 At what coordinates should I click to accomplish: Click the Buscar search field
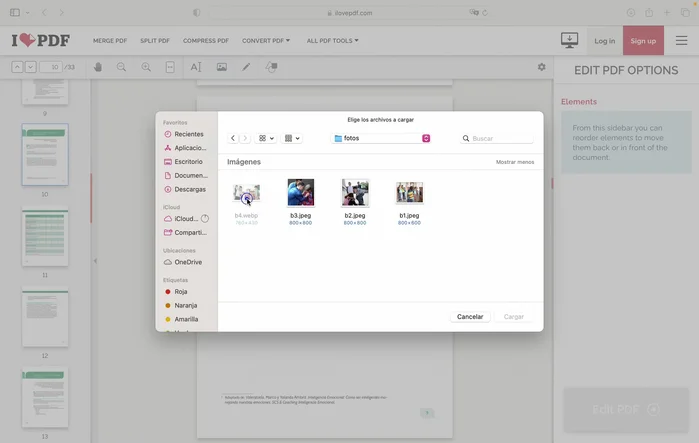click(497, 139)
